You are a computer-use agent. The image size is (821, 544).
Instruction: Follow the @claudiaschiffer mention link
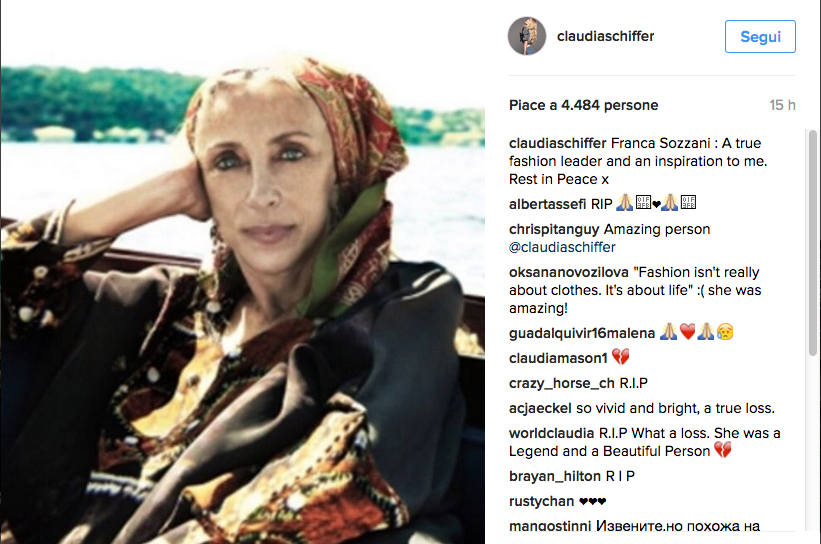pyautogui.click(x=562, y=247)
